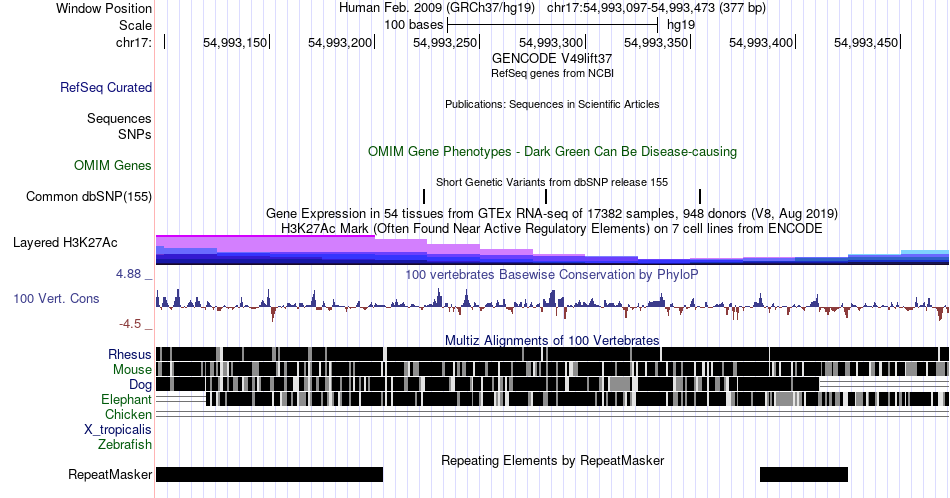
Task: Click the 54,993,400 ruler position
Action: (761, 42)
